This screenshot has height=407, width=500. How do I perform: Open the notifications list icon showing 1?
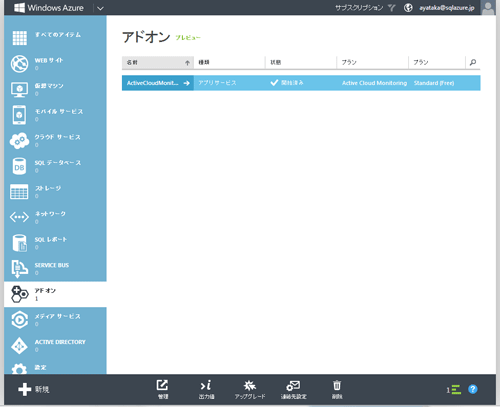(x=454, y=389)
